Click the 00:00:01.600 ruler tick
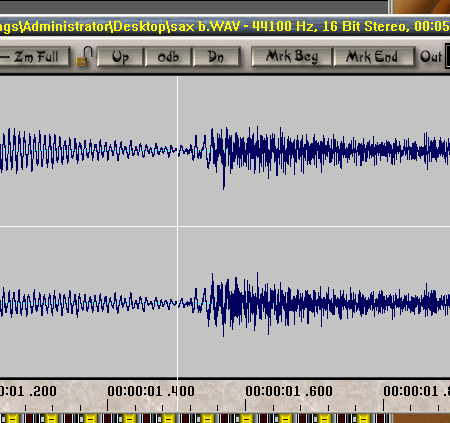 [x=246, y=405]
